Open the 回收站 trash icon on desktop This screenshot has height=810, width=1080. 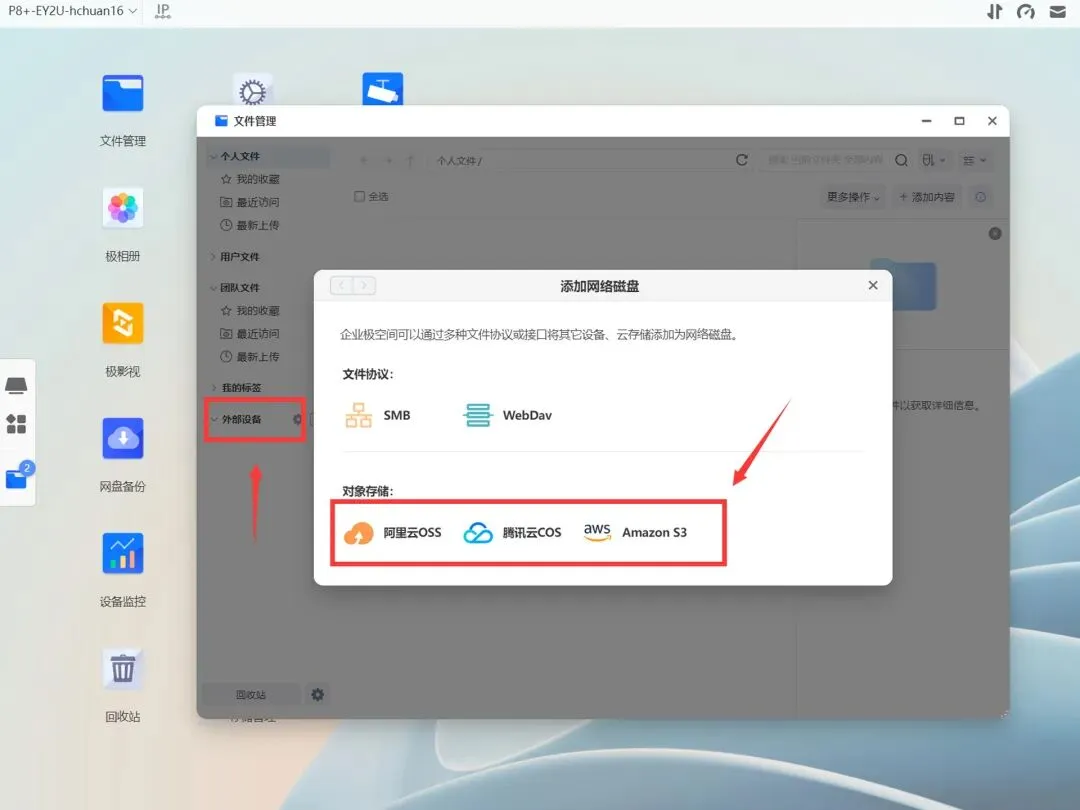(123, 668)
